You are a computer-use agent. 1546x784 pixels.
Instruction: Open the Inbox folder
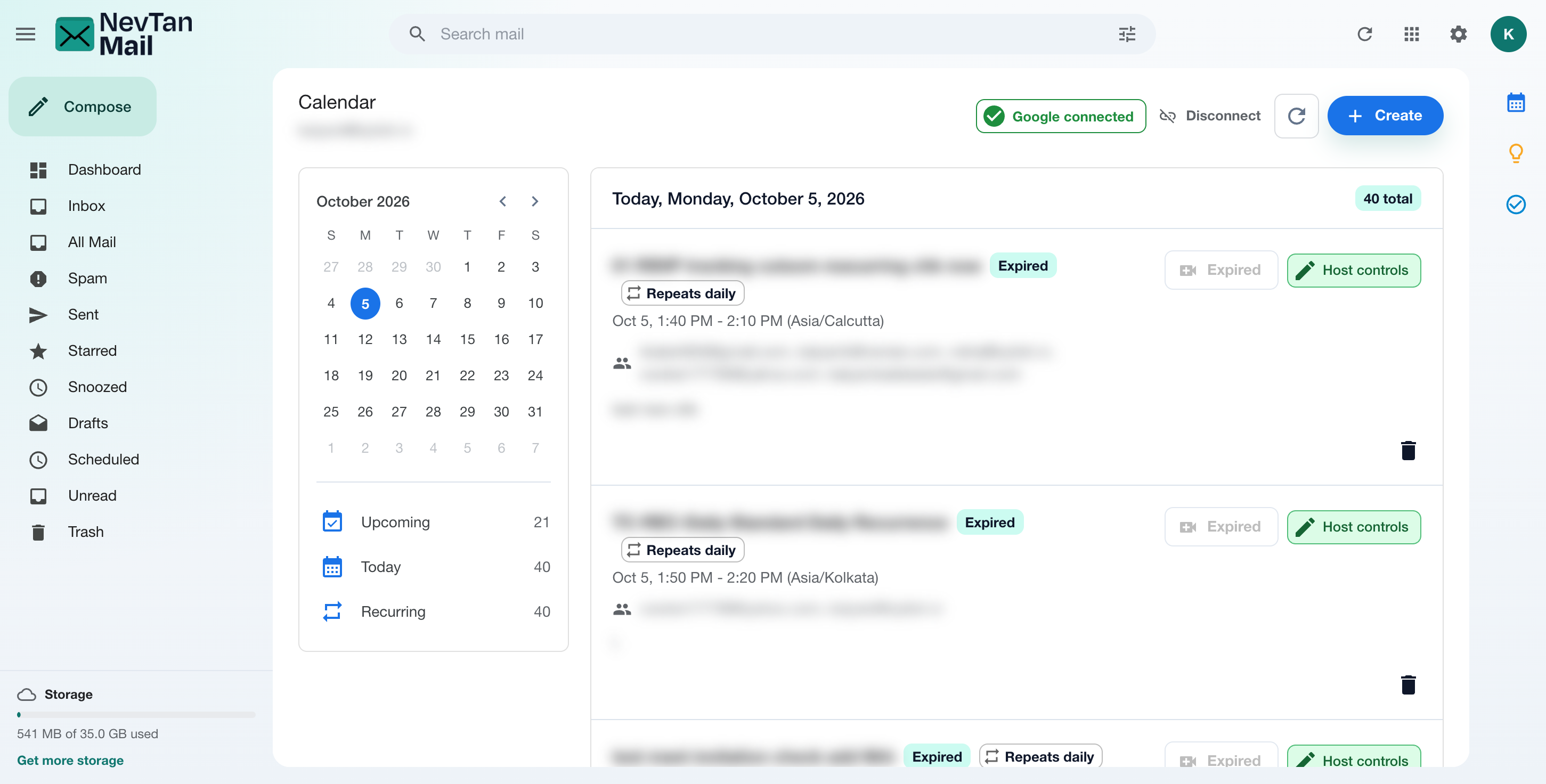pyautogui.click(x=86, y=206)
